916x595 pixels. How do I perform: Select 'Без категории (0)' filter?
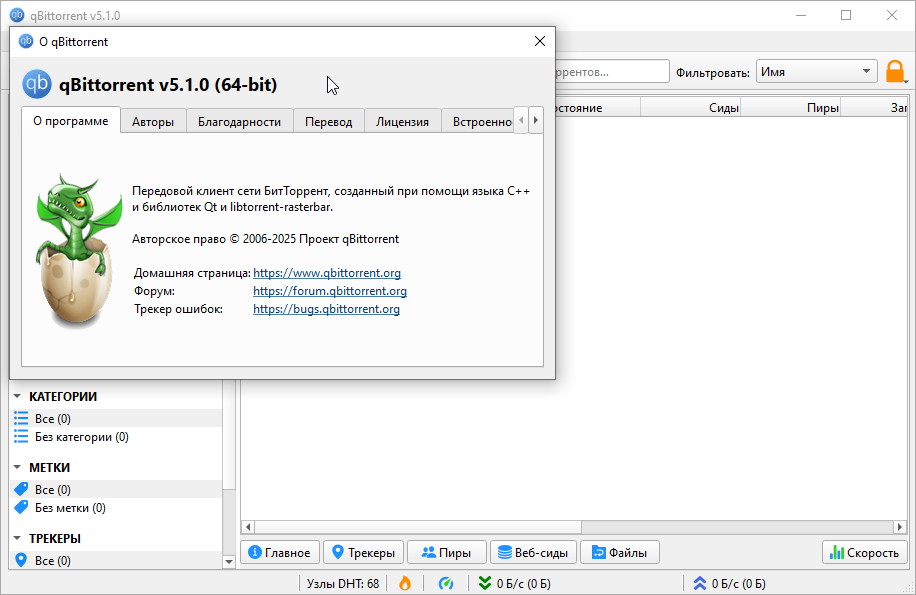(116, 436)
